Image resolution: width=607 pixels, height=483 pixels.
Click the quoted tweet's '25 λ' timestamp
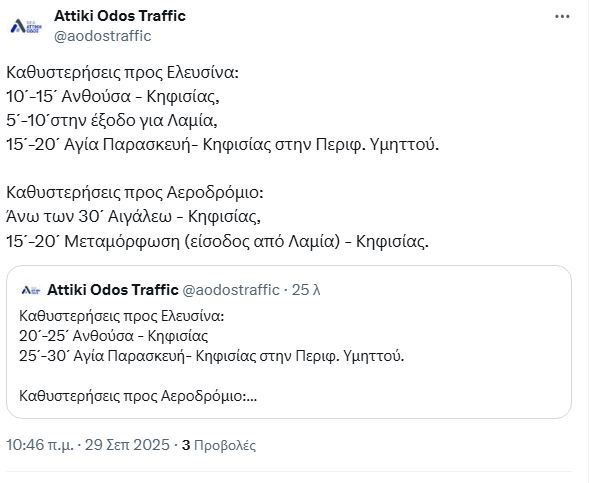(x=305, y=290)
